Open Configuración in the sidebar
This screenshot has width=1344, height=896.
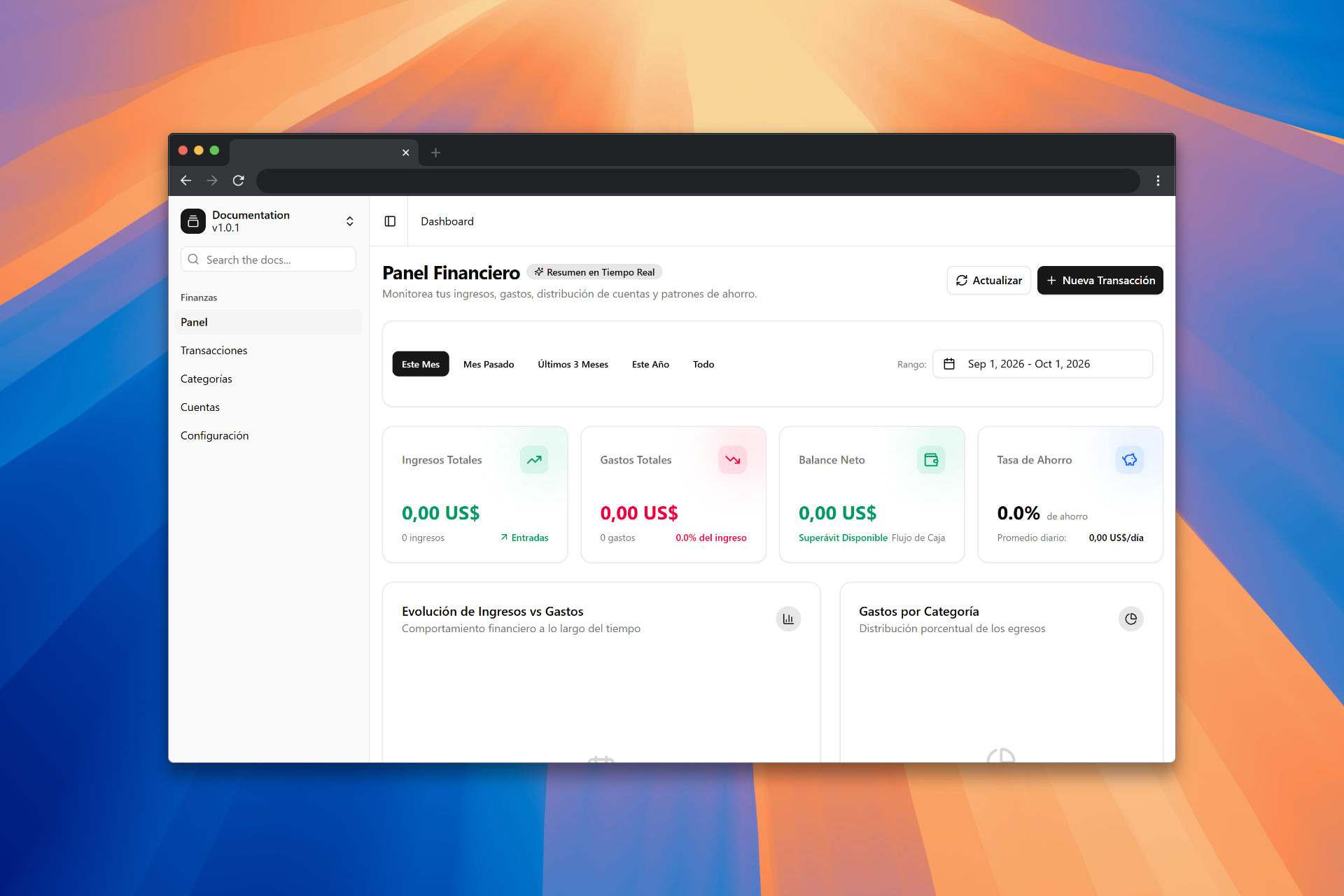click(268, 435)
